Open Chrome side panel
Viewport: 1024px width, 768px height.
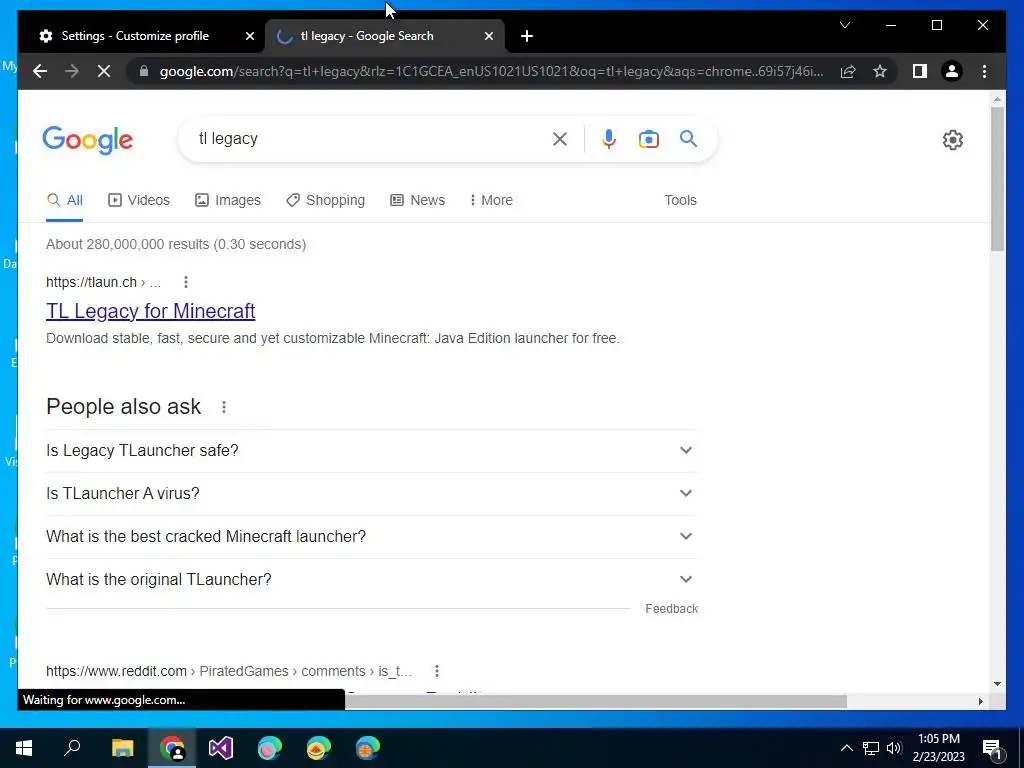click(x=920, y=71)
